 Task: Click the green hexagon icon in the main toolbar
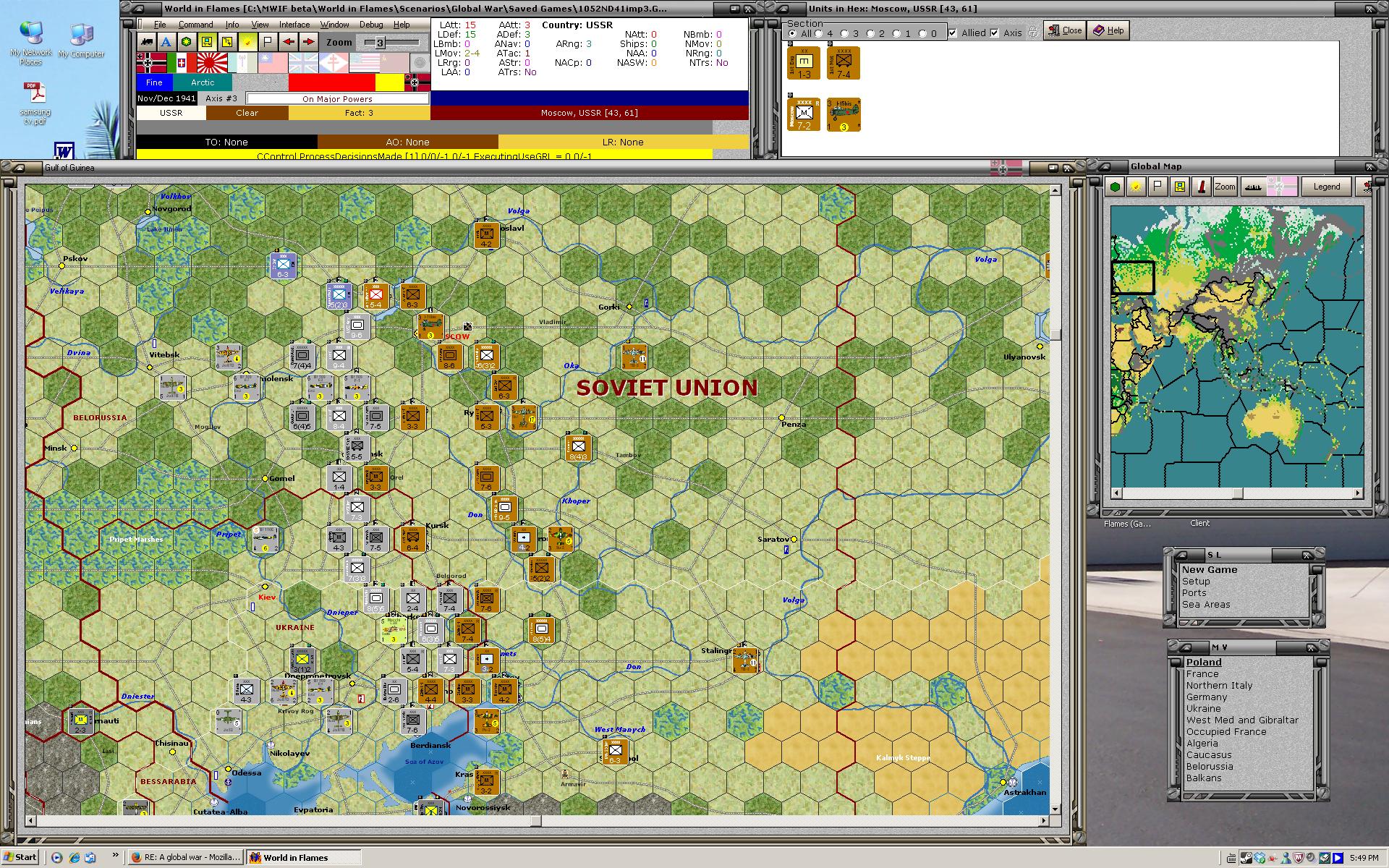click(x=187, y=42)
